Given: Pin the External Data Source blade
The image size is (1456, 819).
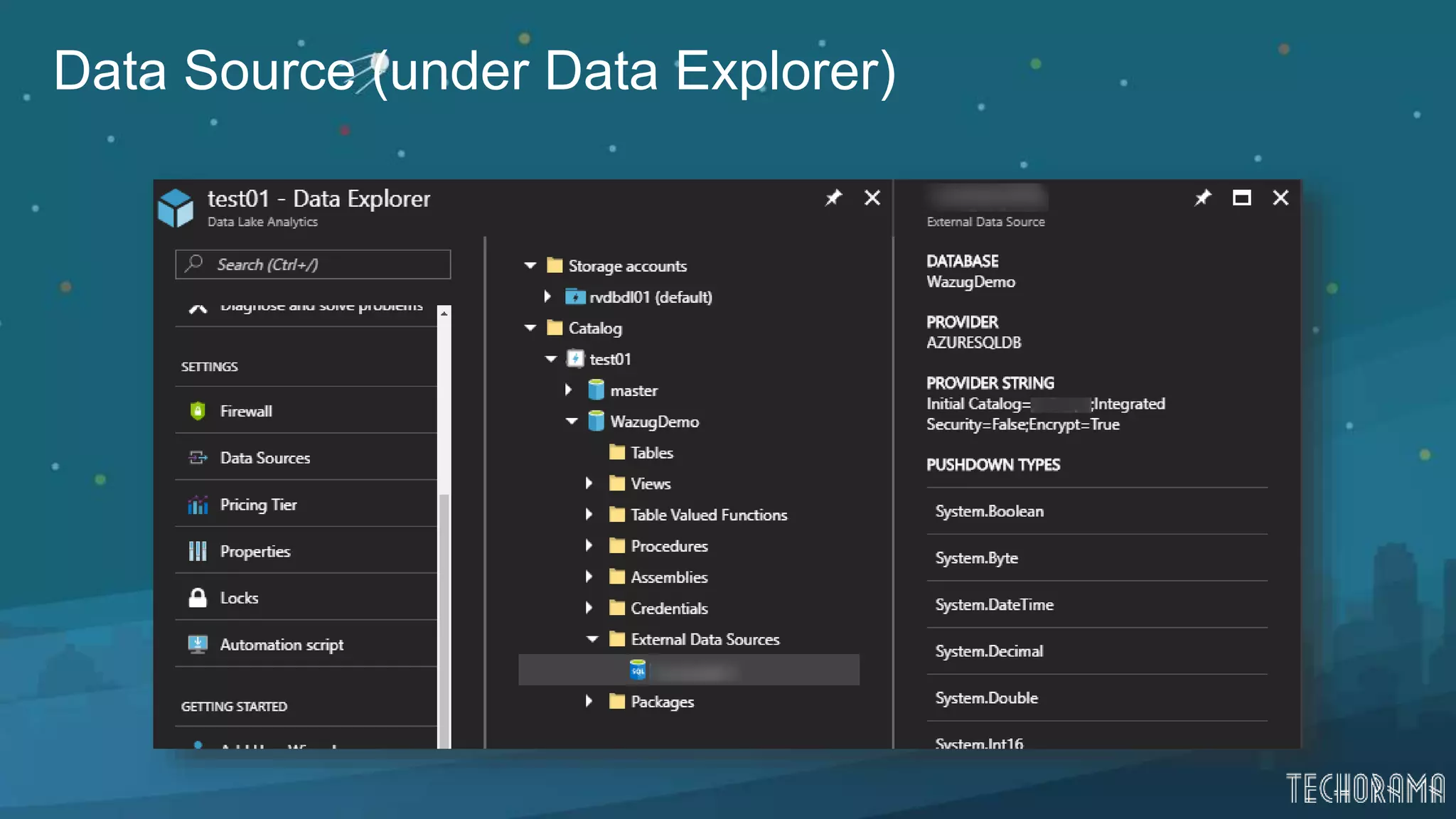Looking at the screenshot, I should [1203, 198].
